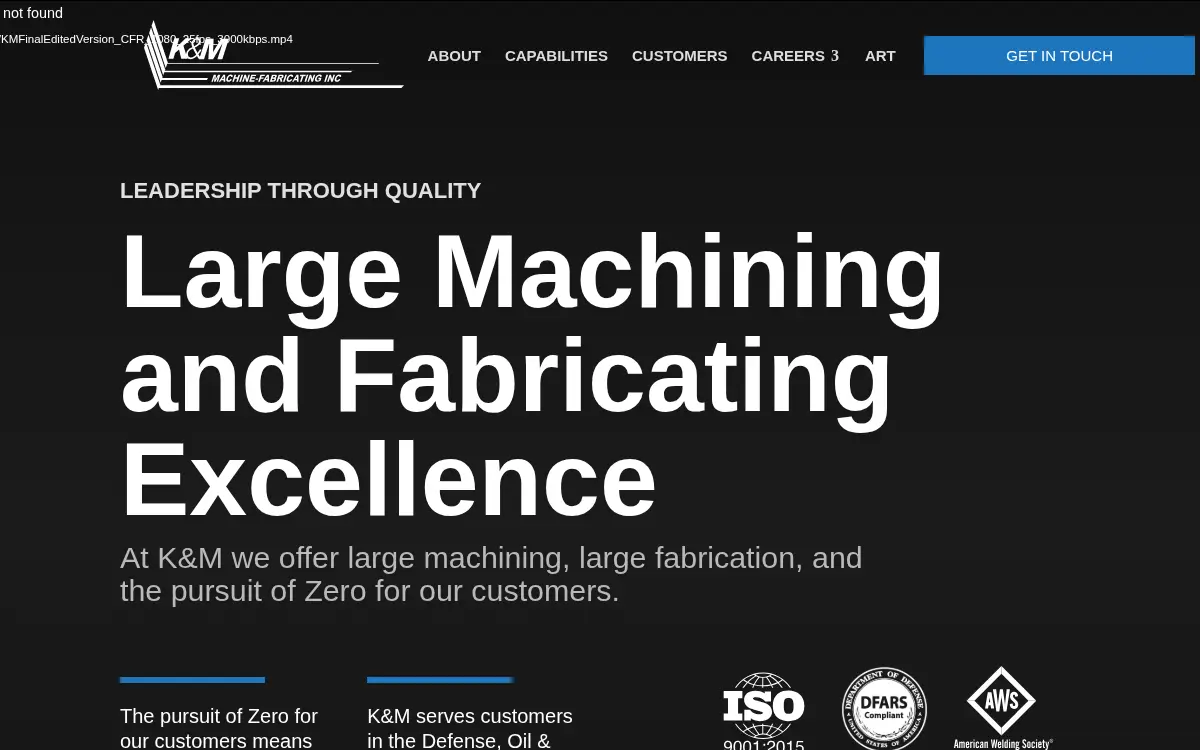
Task: Click the DFARS Compliant seal
Action: point(884,709)
